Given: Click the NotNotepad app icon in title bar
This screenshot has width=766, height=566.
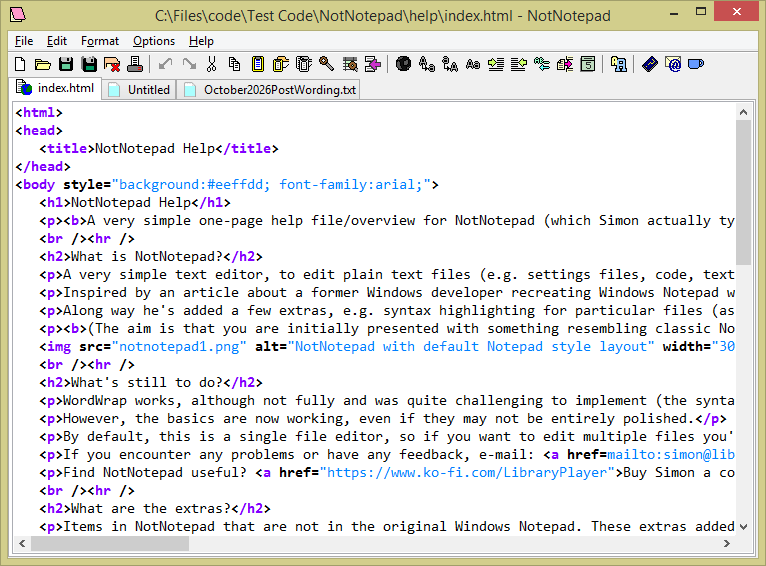Looking at the screenshot, I should click(18, 15).
